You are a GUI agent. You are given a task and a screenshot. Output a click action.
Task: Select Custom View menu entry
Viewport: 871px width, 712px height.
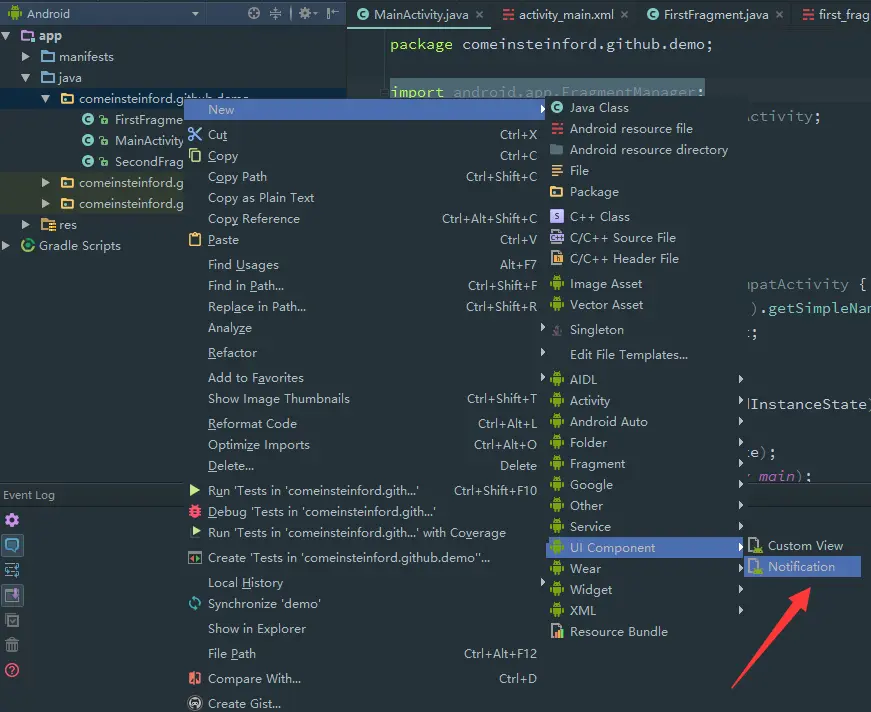click(x=802, y=545)
